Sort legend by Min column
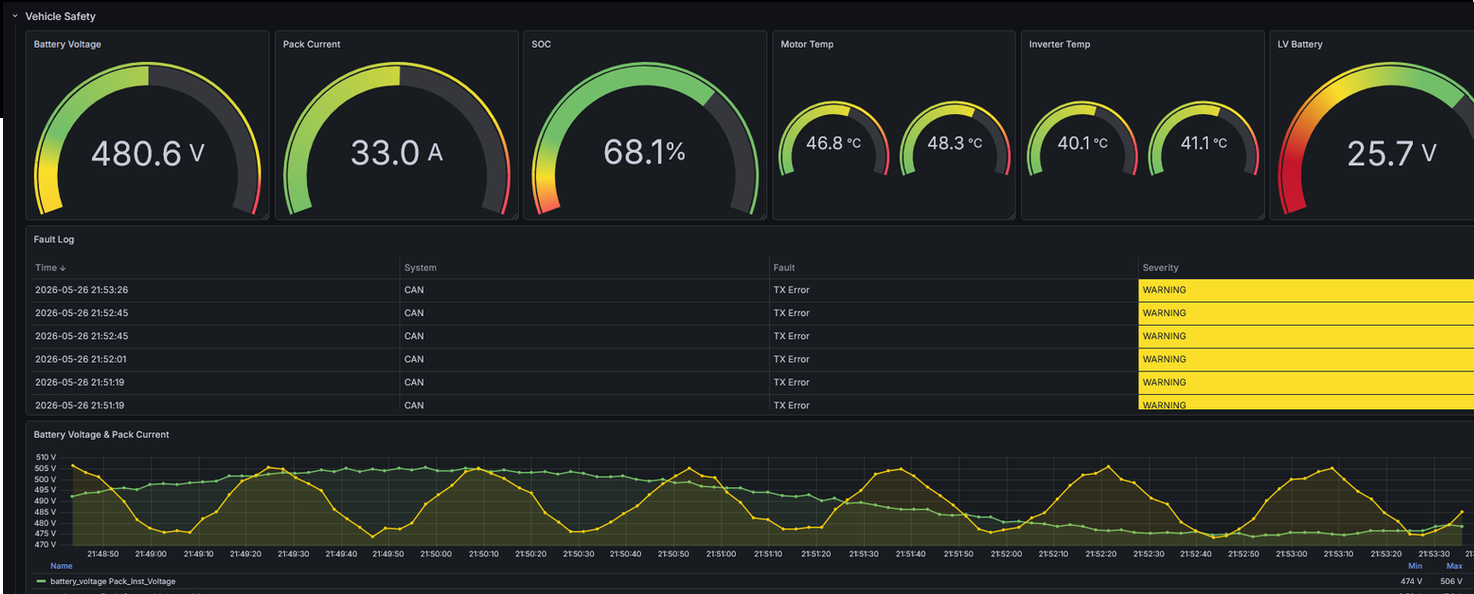The height and width of the screenshot is (594, 1474). tap(1415, 566)
